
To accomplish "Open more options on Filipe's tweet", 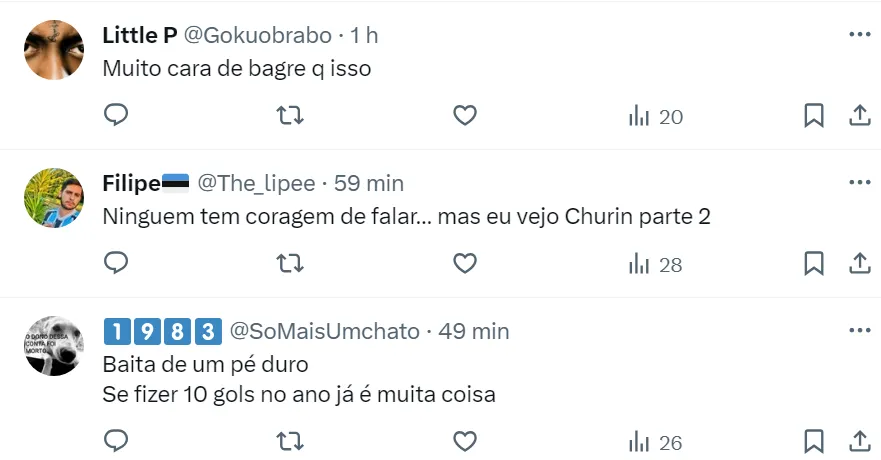I will [859, 182].
